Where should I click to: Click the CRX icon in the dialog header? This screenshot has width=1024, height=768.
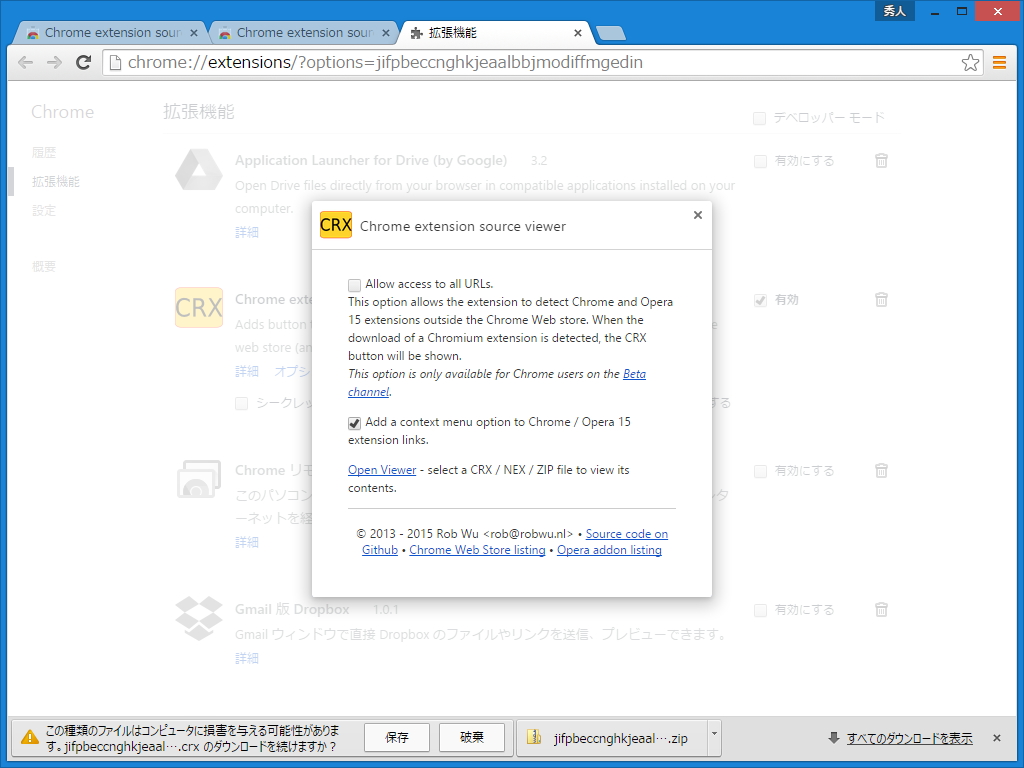(335, 225)
